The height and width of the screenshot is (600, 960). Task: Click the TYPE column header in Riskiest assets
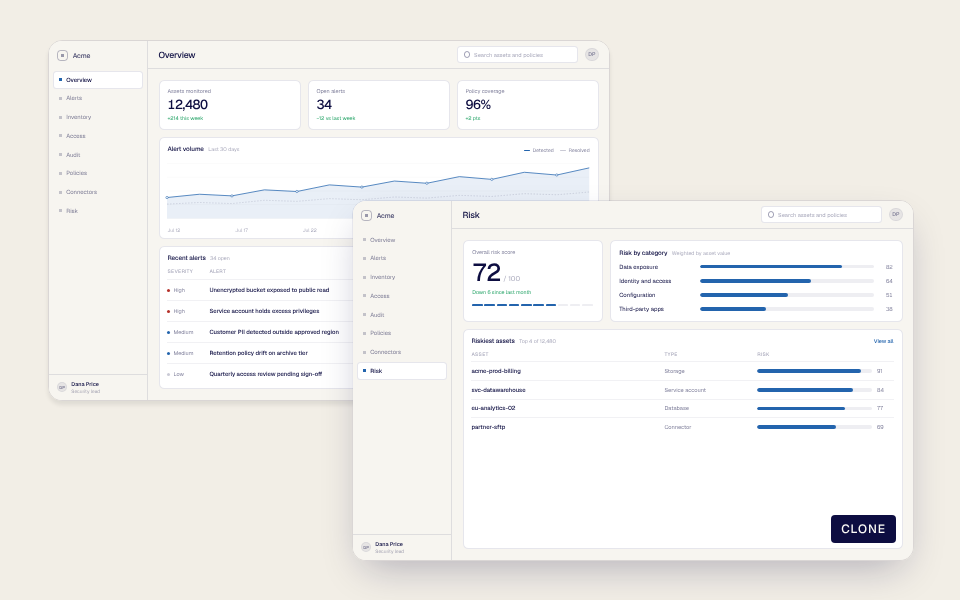671,354
